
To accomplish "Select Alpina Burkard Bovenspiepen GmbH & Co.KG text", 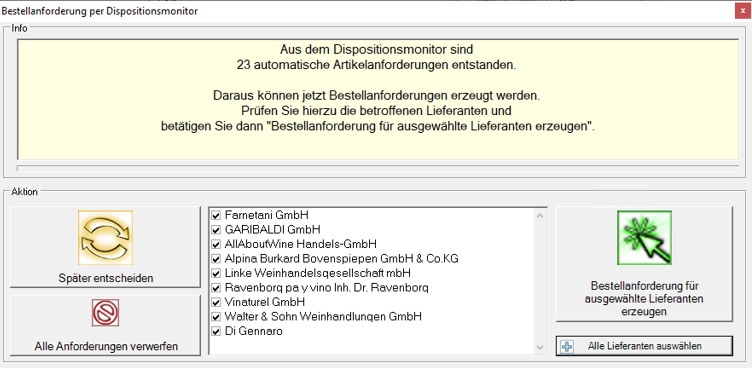I will 341,259.
